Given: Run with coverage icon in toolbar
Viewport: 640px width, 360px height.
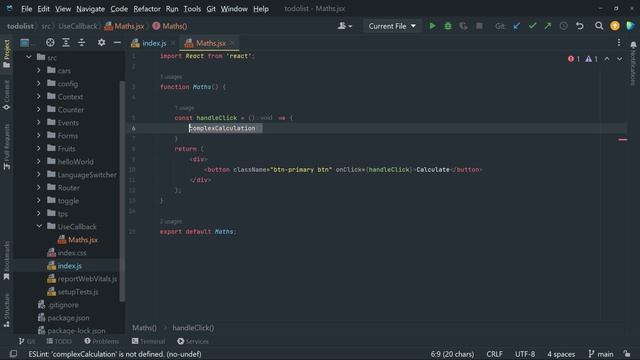Looking at the screenshot, I should click(x=463, y=26).
